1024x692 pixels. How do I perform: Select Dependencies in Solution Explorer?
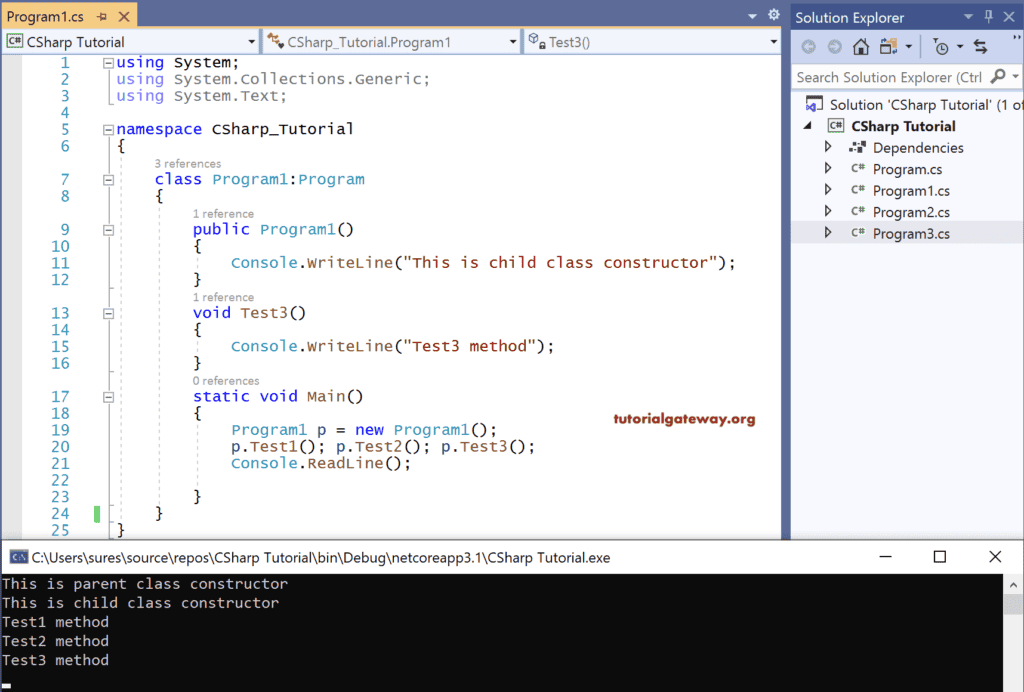(918, 148)
